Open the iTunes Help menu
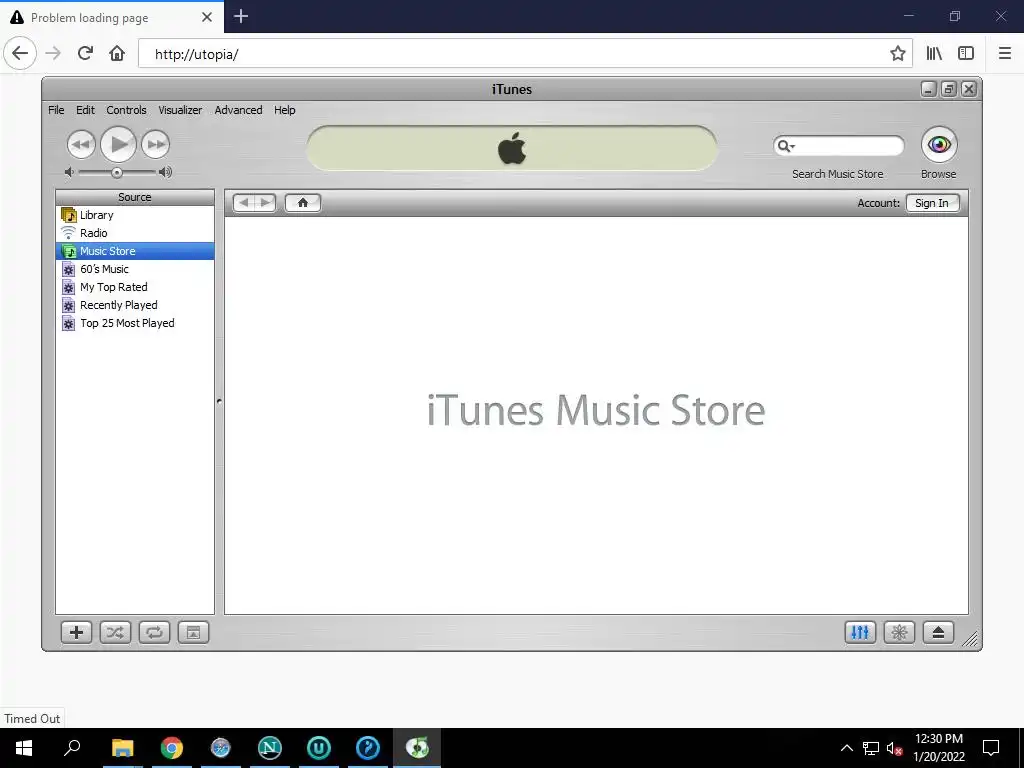 click(284, 110)
